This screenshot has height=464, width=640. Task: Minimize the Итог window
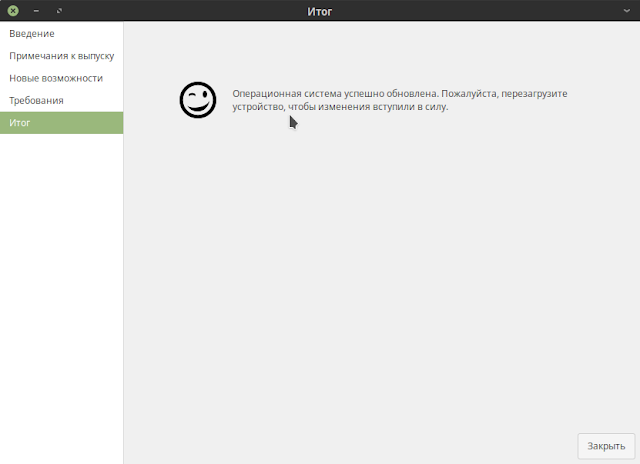click(x=36, y=11)
